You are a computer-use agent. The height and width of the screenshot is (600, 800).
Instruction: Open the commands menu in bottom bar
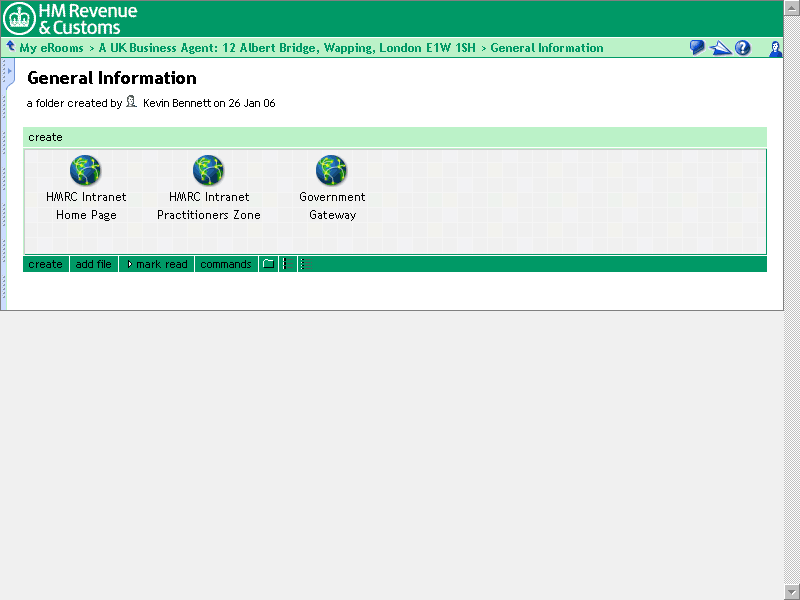tap(226, 264)
